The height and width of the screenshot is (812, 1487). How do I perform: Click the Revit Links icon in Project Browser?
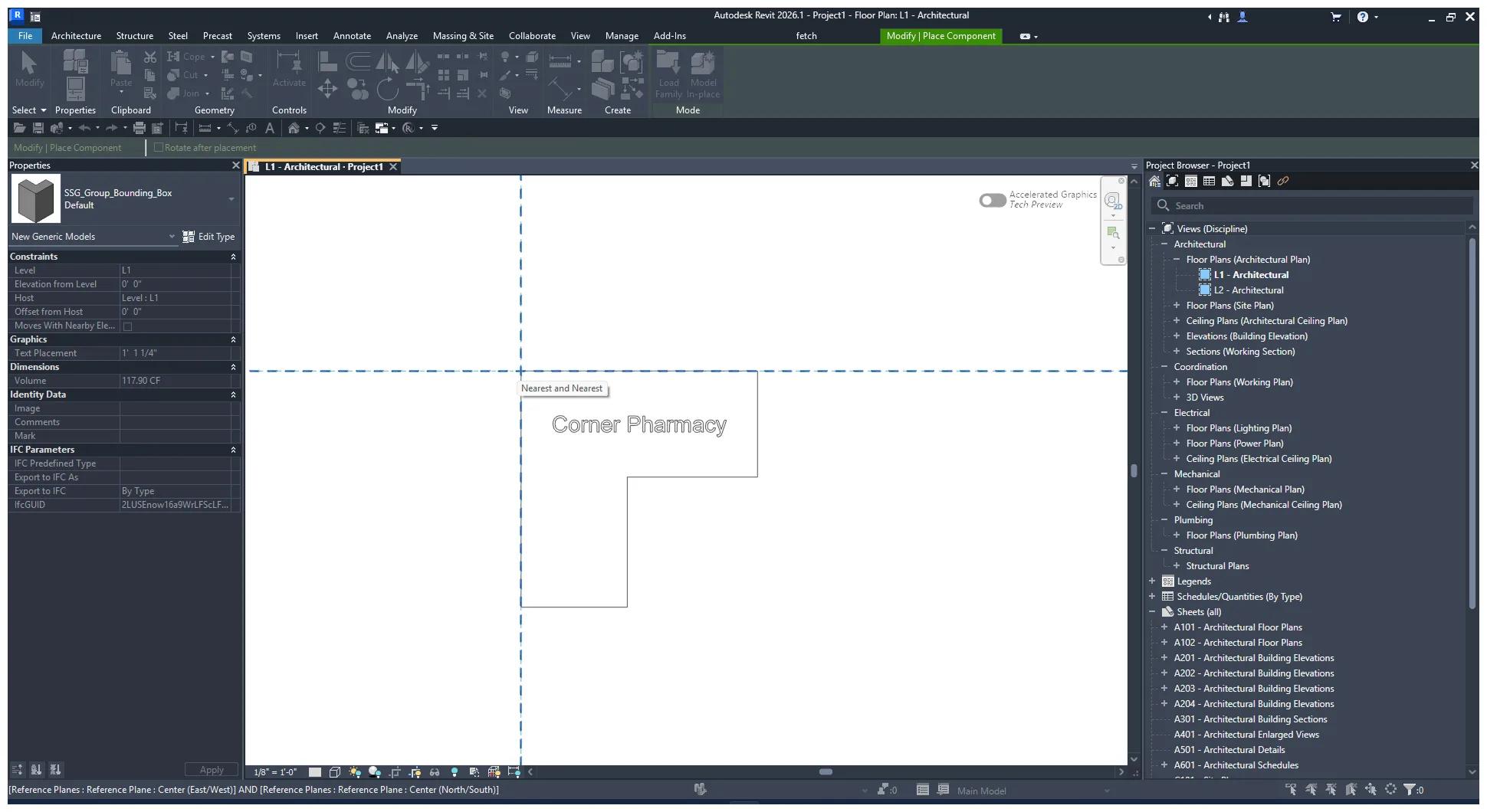(1283, 182)
